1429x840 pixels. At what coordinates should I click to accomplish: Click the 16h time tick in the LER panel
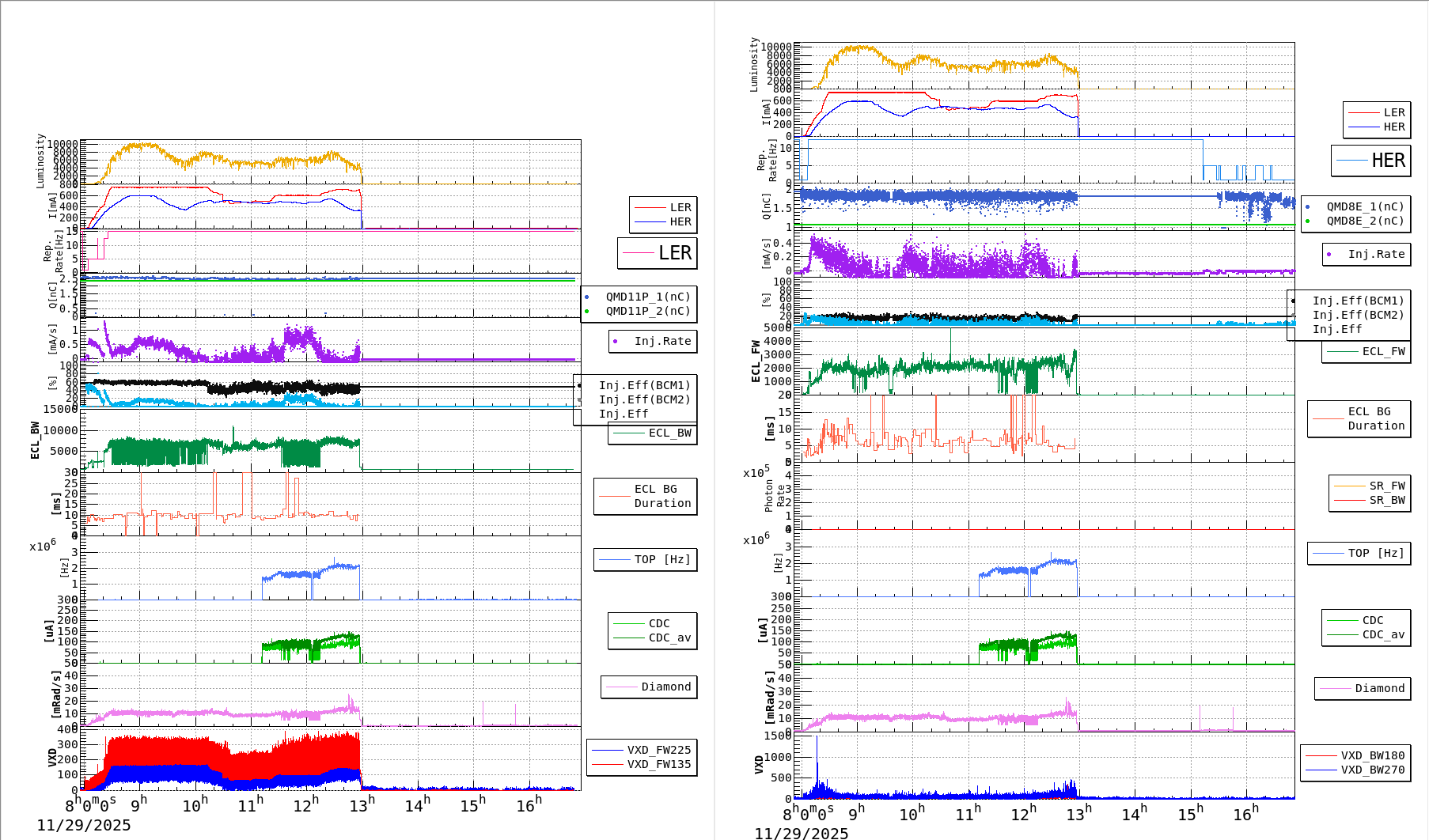(529, 804)
